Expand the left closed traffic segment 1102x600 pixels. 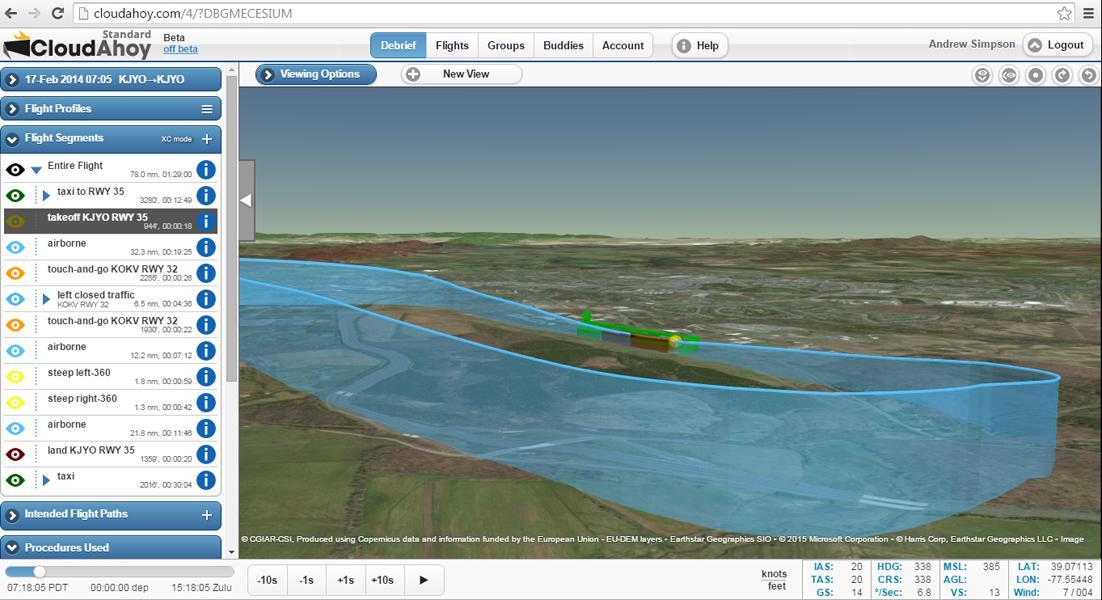(x=46, y=299)
